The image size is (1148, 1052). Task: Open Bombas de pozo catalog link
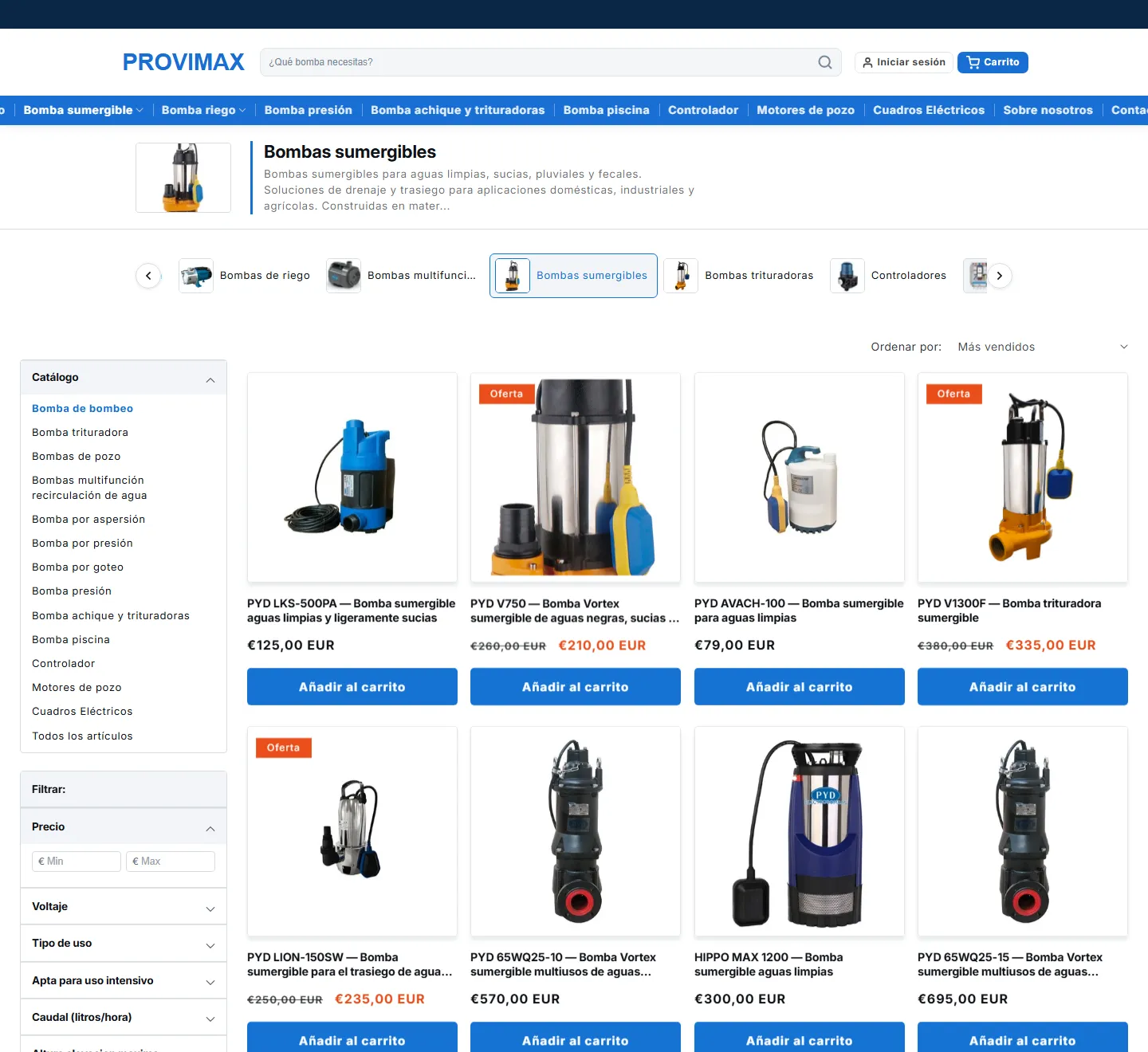(77, 457)
